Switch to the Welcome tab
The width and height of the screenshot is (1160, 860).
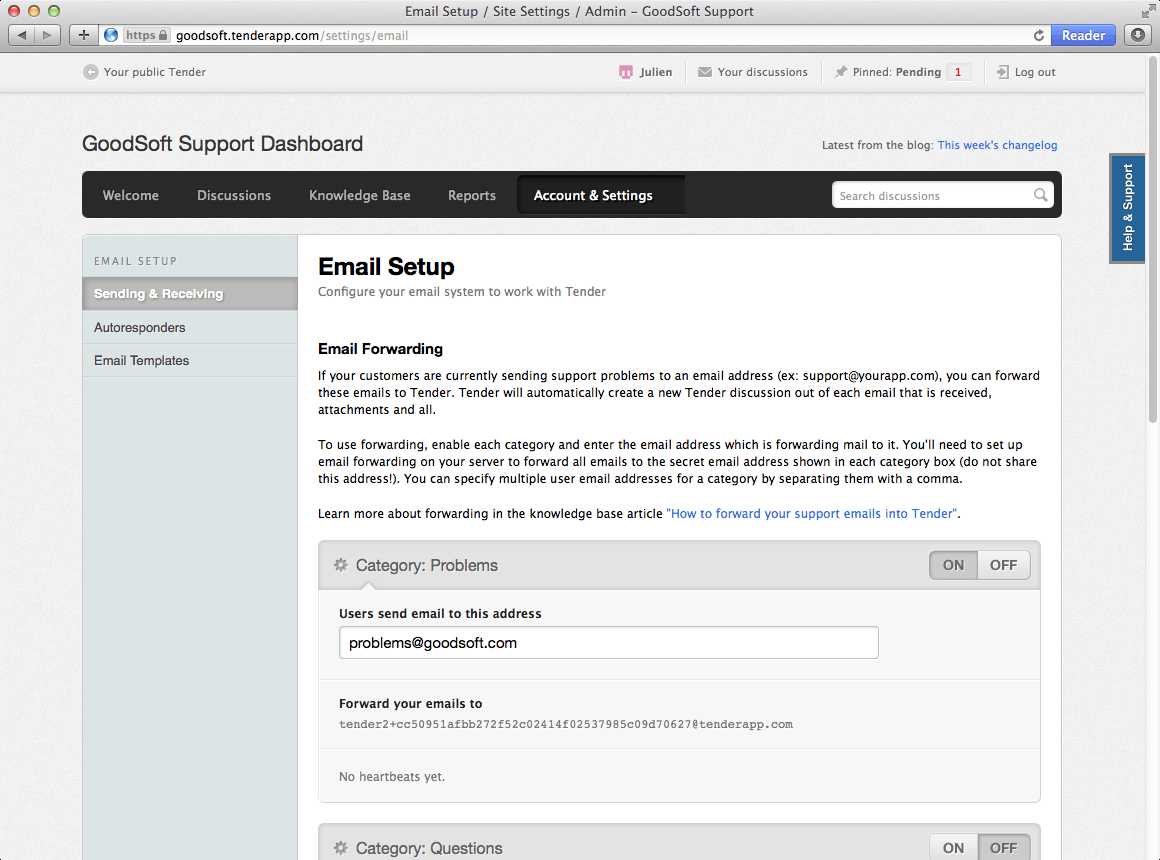click(x=130, y=195)
